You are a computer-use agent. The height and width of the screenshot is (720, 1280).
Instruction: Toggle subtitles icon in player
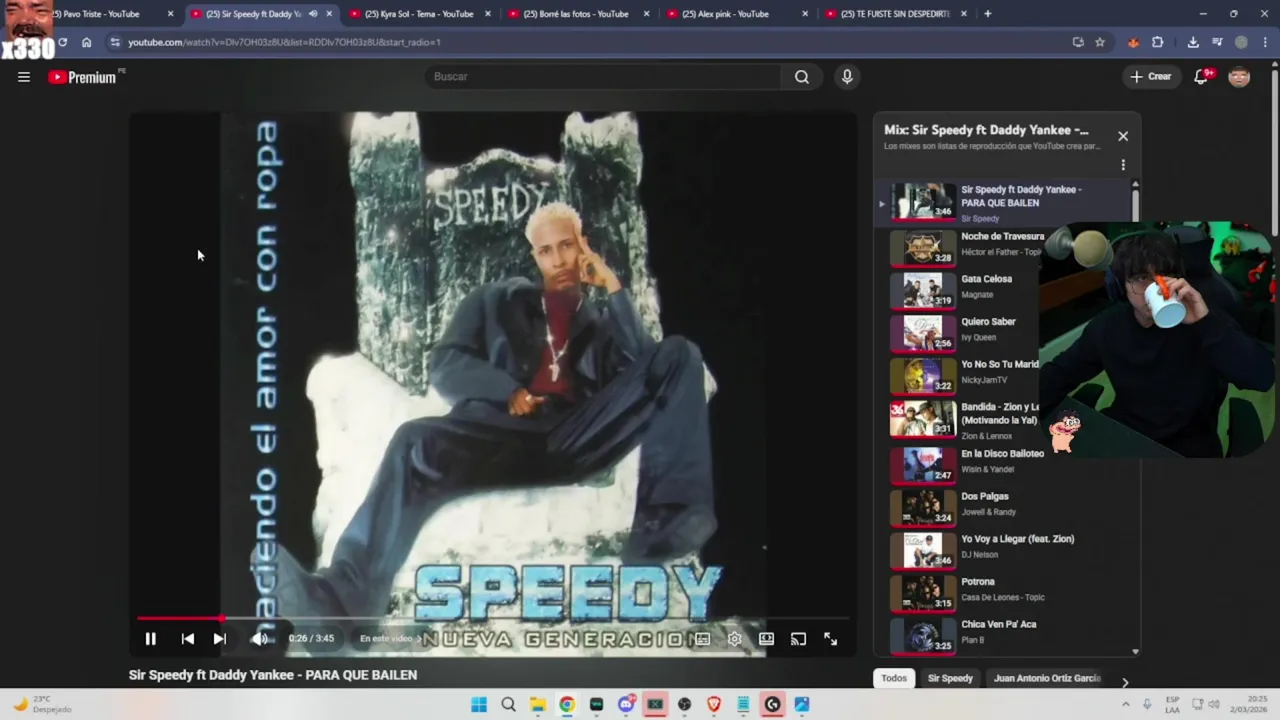tap(703, 639)
